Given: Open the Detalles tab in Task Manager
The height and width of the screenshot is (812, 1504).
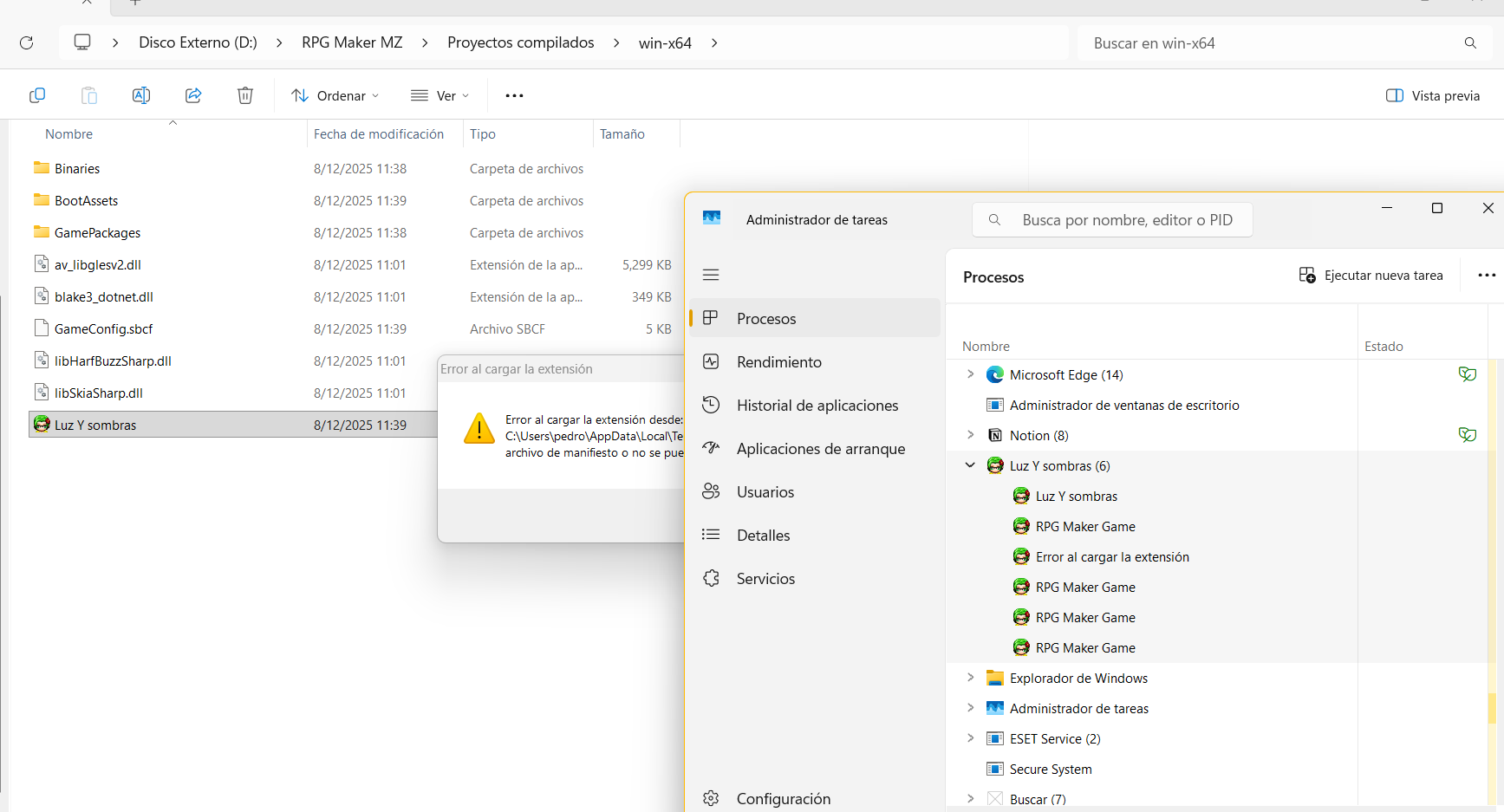Looking at the screenshot, I should click(x=815, y=535).
